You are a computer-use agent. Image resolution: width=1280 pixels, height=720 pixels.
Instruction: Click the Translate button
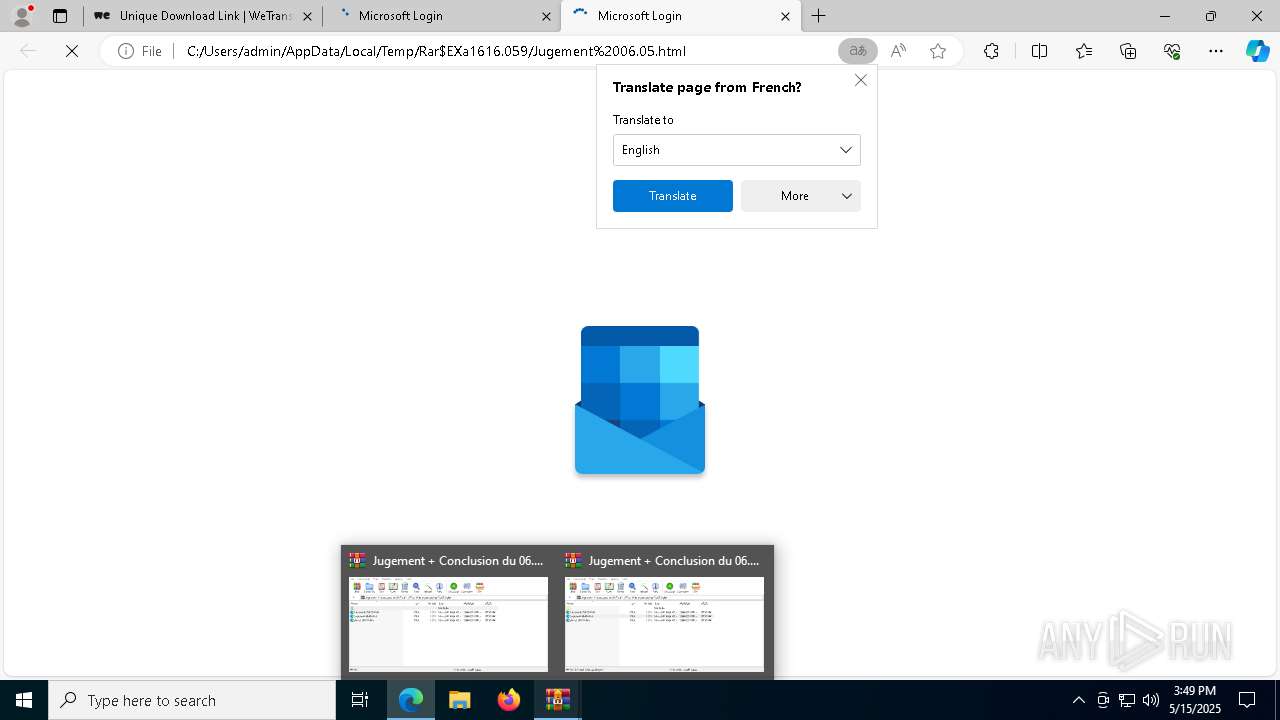tap(673, 196)
